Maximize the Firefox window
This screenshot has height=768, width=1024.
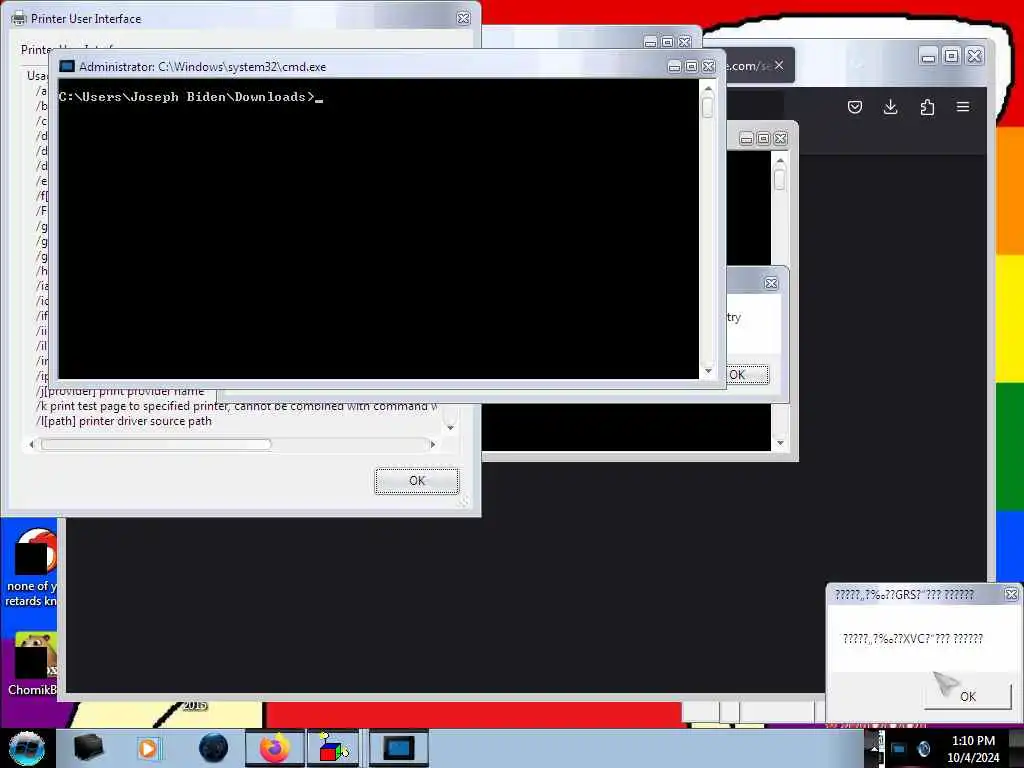pyautogui.click(x=952, y=57)
